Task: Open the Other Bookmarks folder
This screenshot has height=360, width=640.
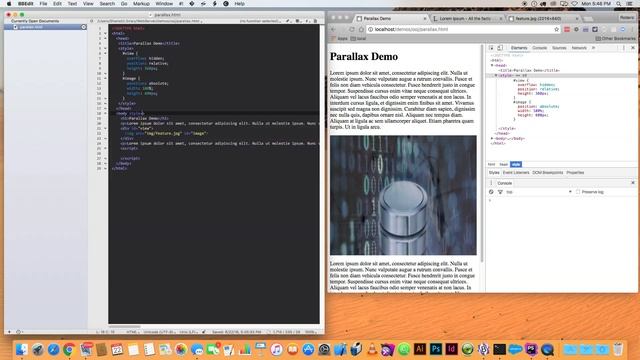Action: (615, 38)
